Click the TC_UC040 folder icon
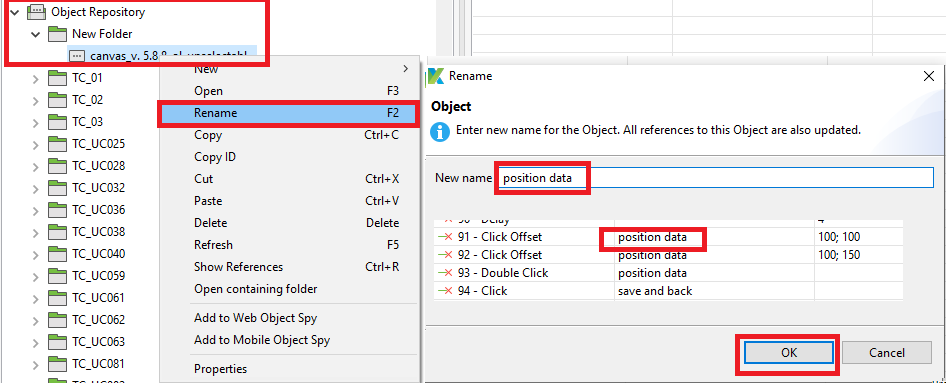The image size is (946, 383). tap(57, 254)
